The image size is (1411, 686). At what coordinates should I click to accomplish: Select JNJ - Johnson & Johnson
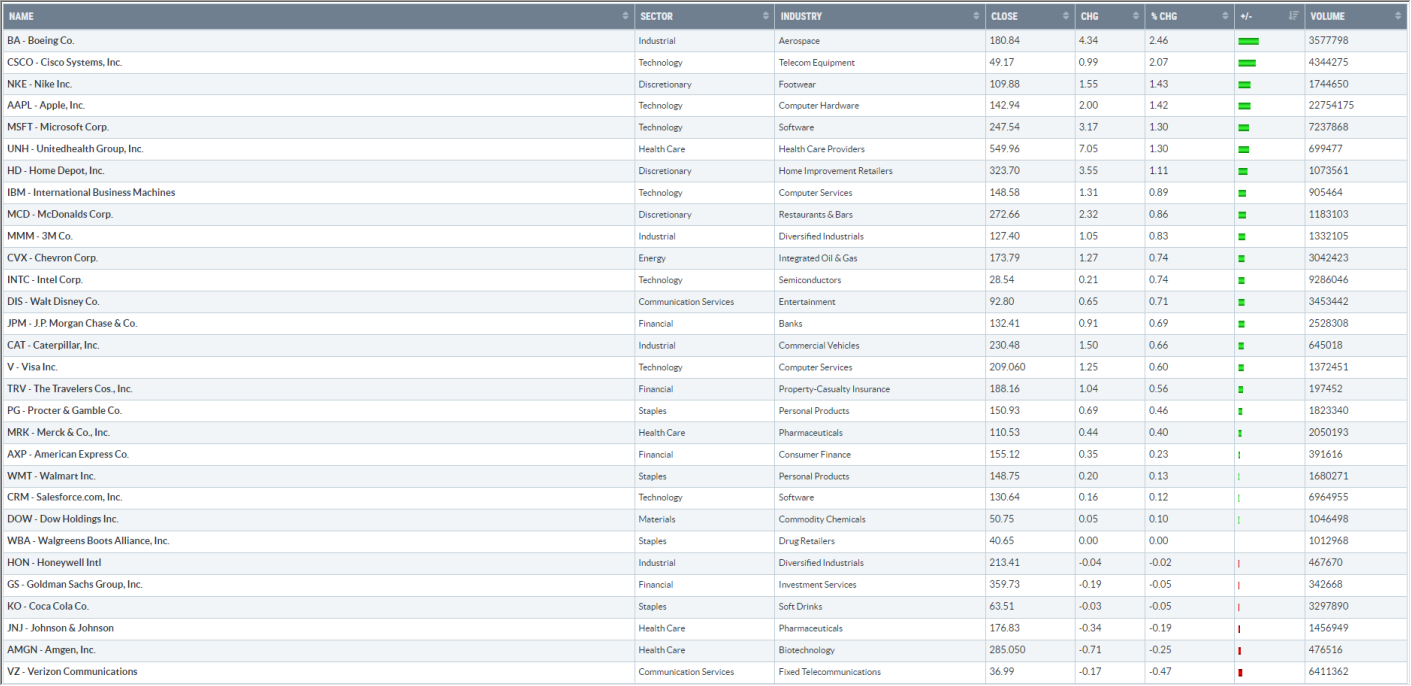pyautogui.click(x=60, y=628)
